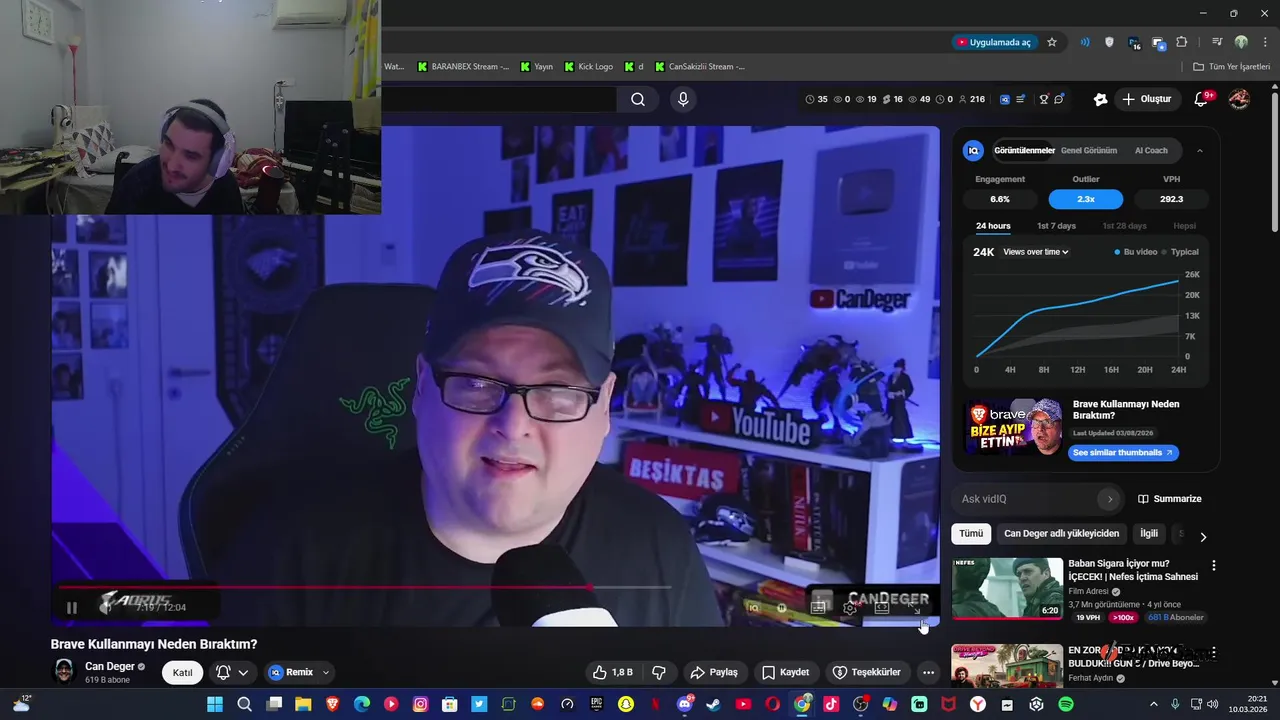Open the Chrome profile avatar
This screenshot has width=1280, height=720.
pos(1241,42)
